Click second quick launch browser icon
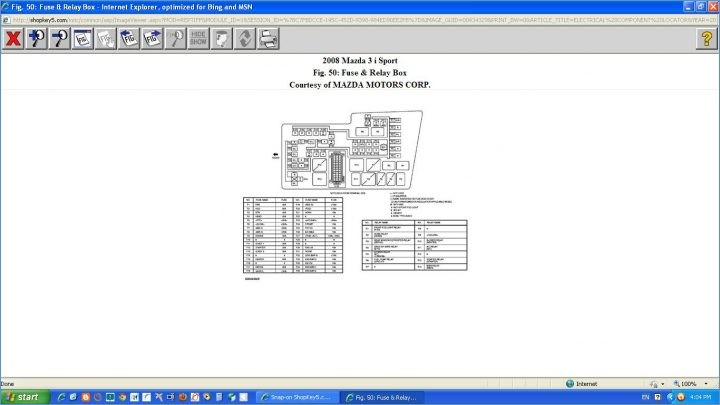The width and height of the screenshot is (720, 405). click(x=73, y=397)
